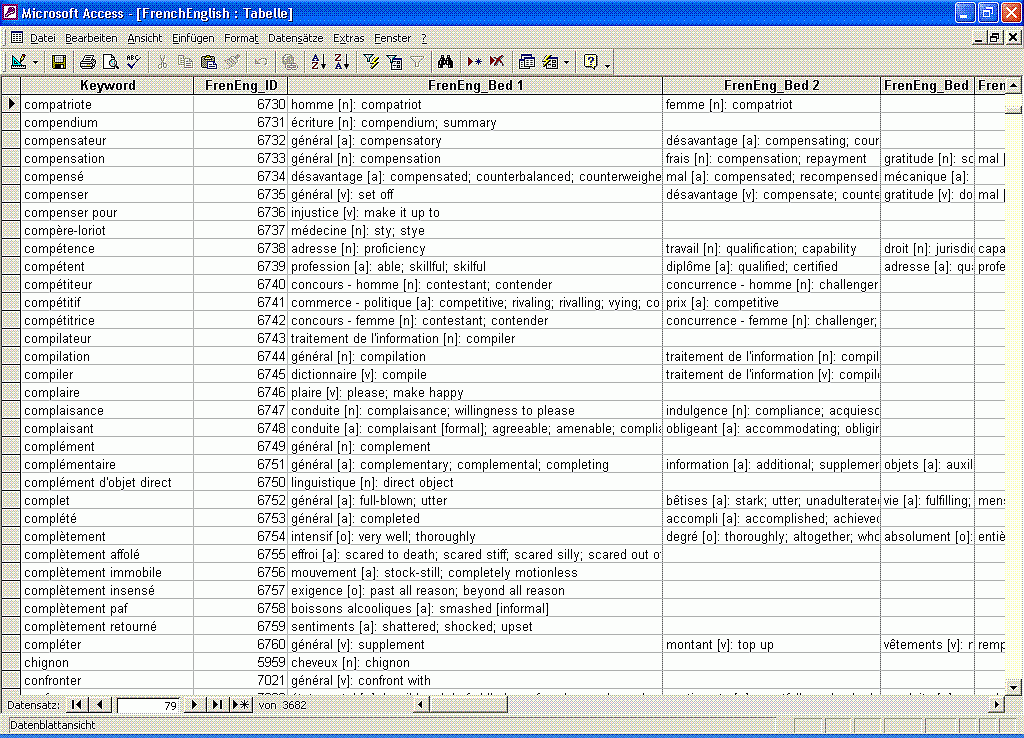Create a new record with the toolbar icon
The image size is (1024, 738).
pyautogui.click(x=472, y=61)
